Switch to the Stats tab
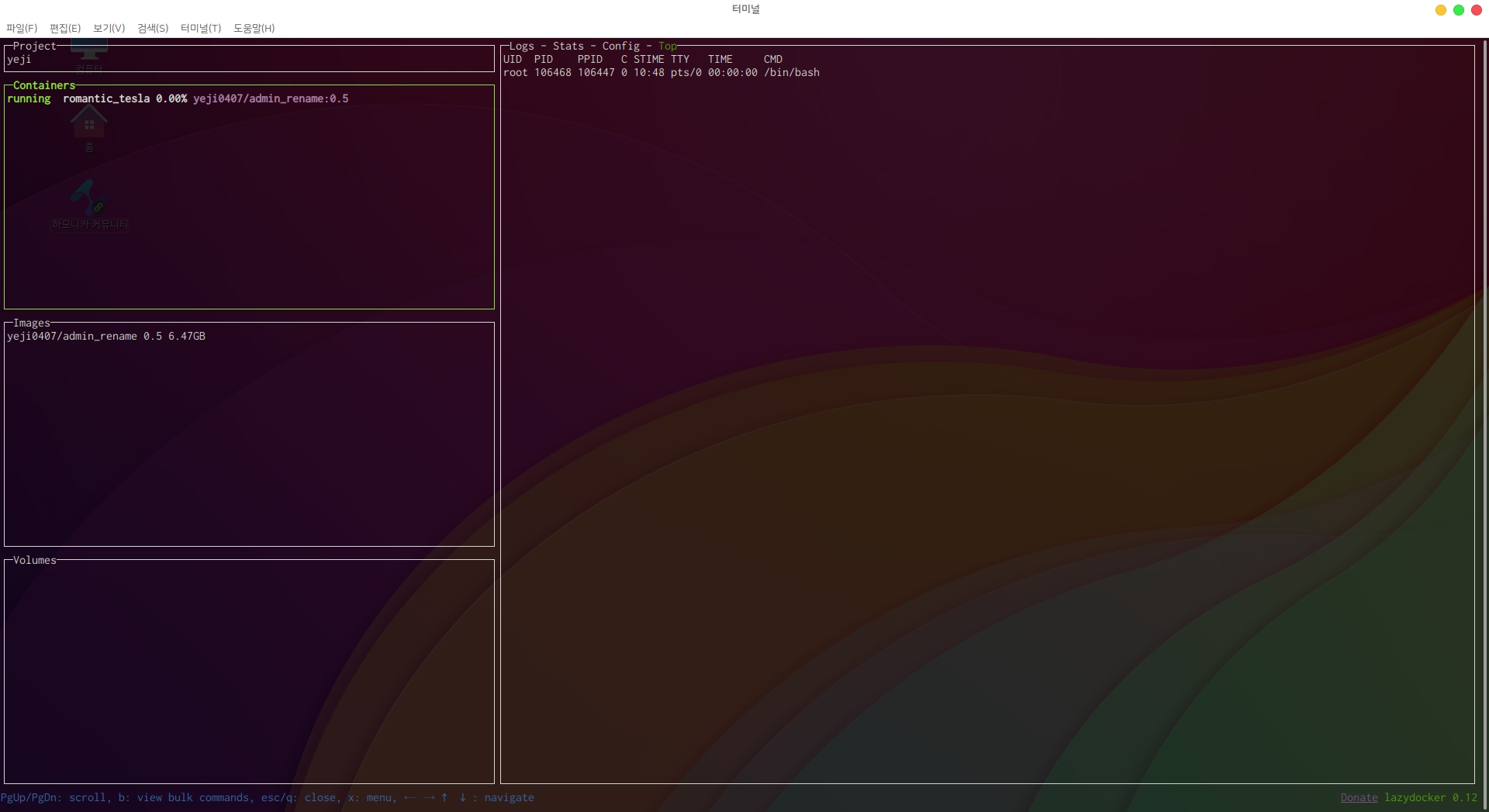The height and width of the screenshot is (812, 1489). click(x=568, y=47)
